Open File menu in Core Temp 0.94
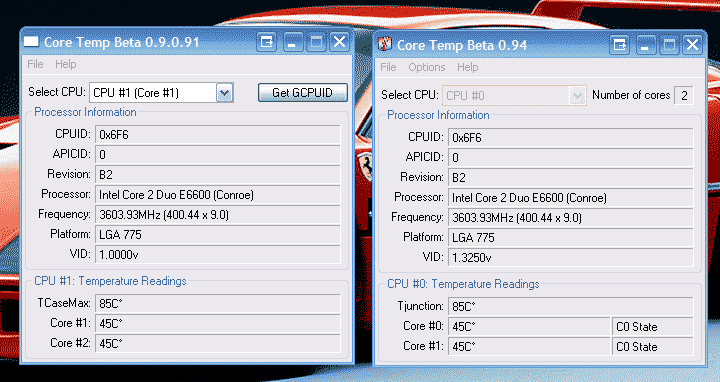The width and height of the screenshot is (720, 382). click(388, 67)
